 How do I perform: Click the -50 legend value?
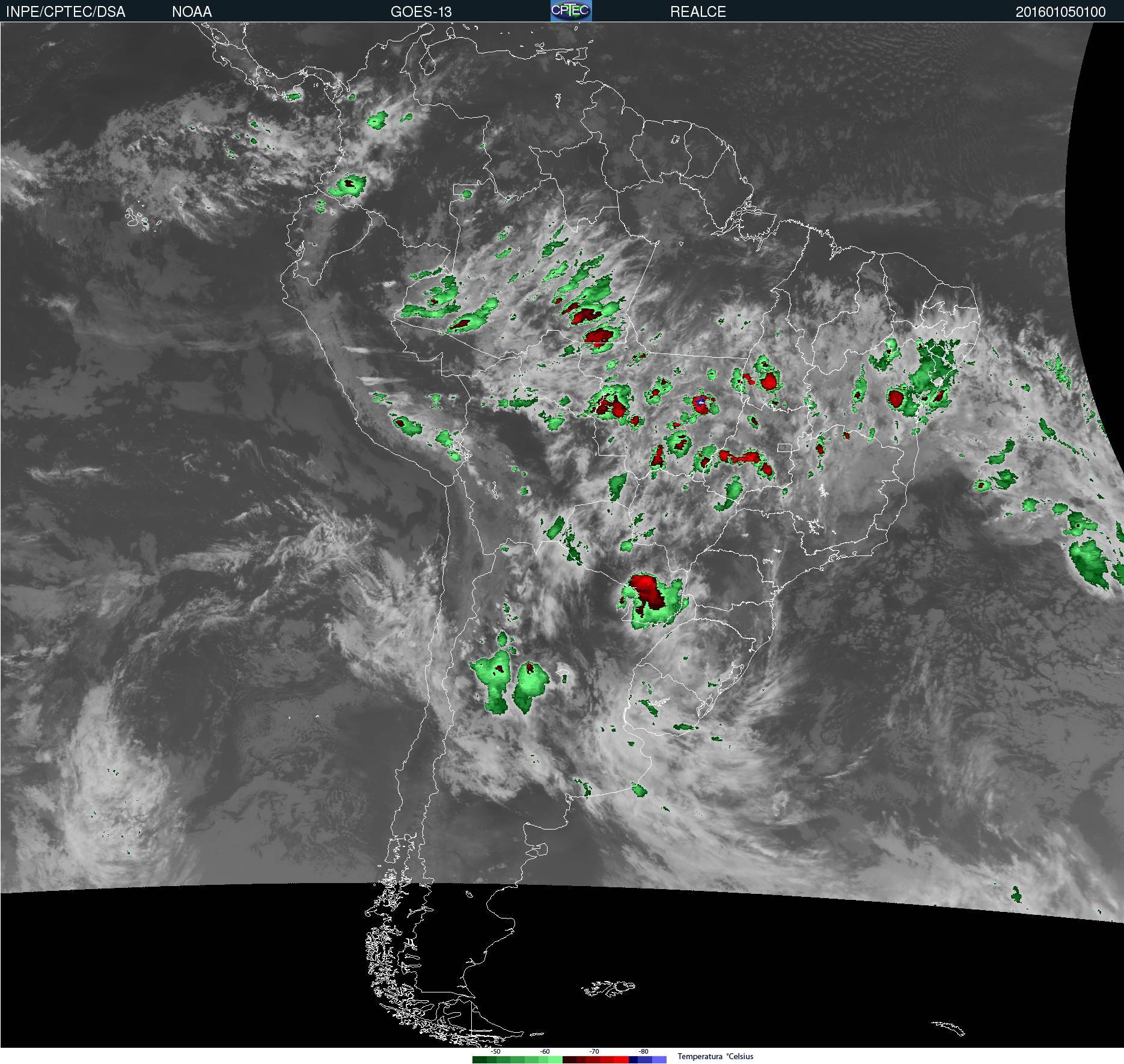(x=495, y=1051)
